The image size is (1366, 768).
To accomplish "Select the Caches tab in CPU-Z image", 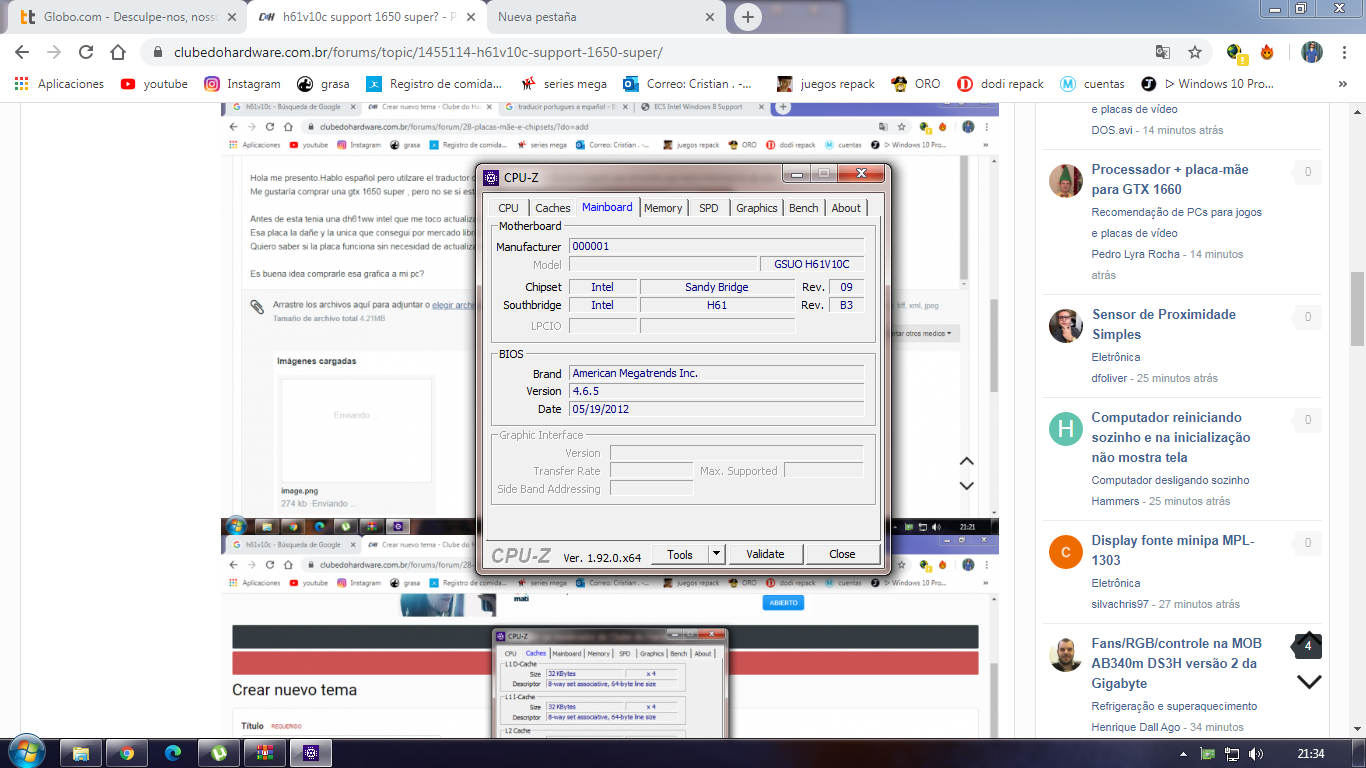I will point(552,208).
